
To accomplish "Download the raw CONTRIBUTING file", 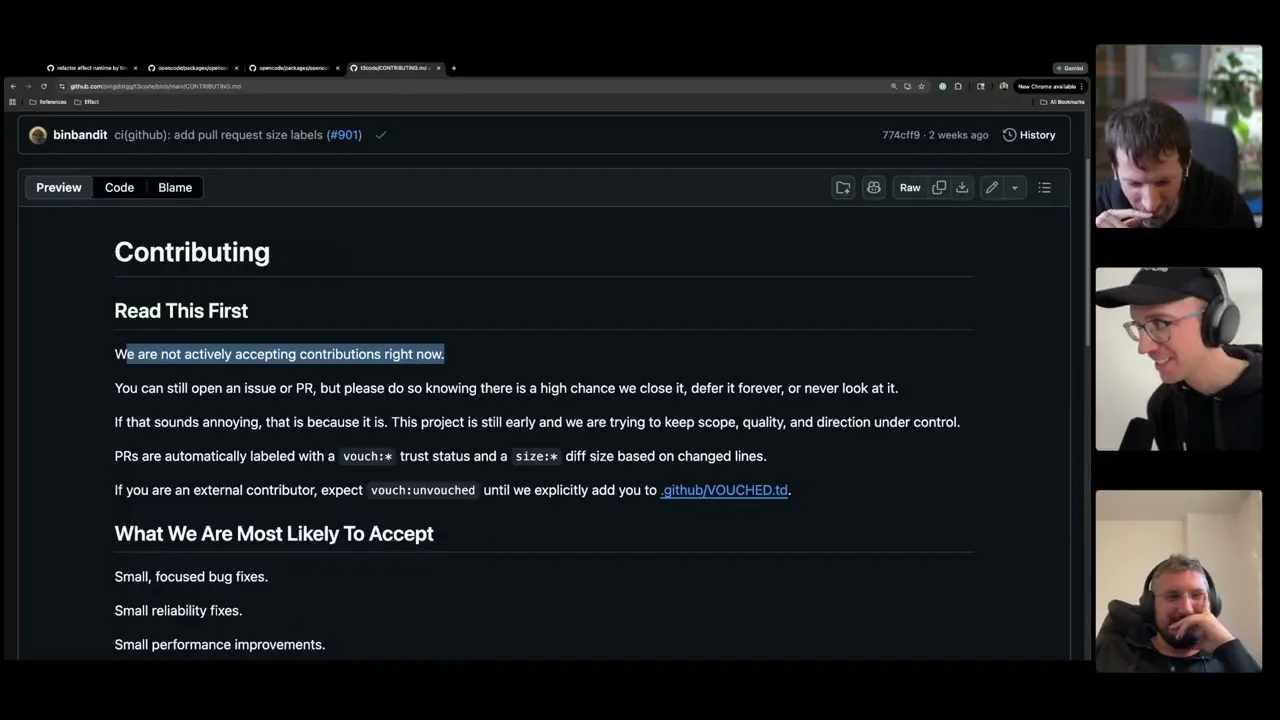I will point(962,188).
